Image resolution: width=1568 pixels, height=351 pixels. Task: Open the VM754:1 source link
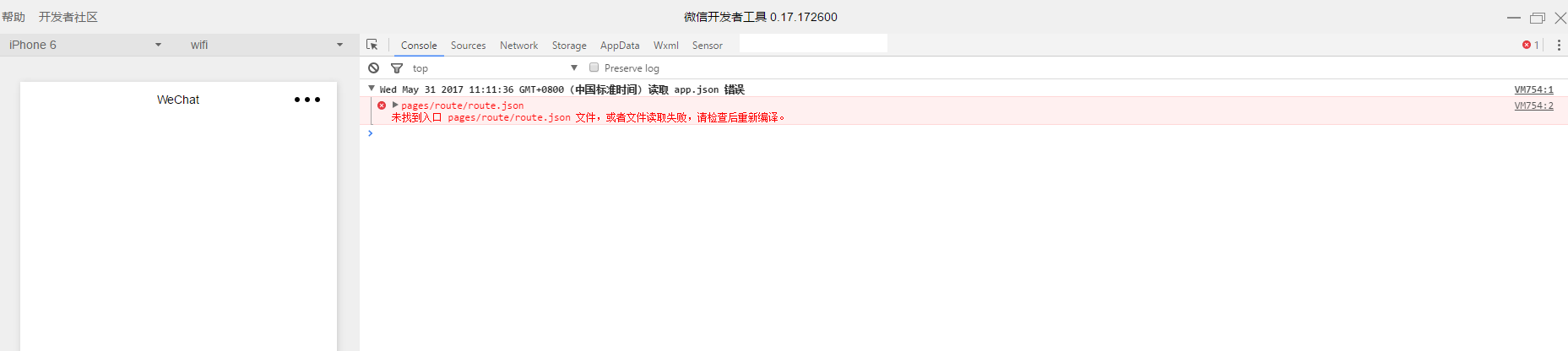[x=1533, y=89]
